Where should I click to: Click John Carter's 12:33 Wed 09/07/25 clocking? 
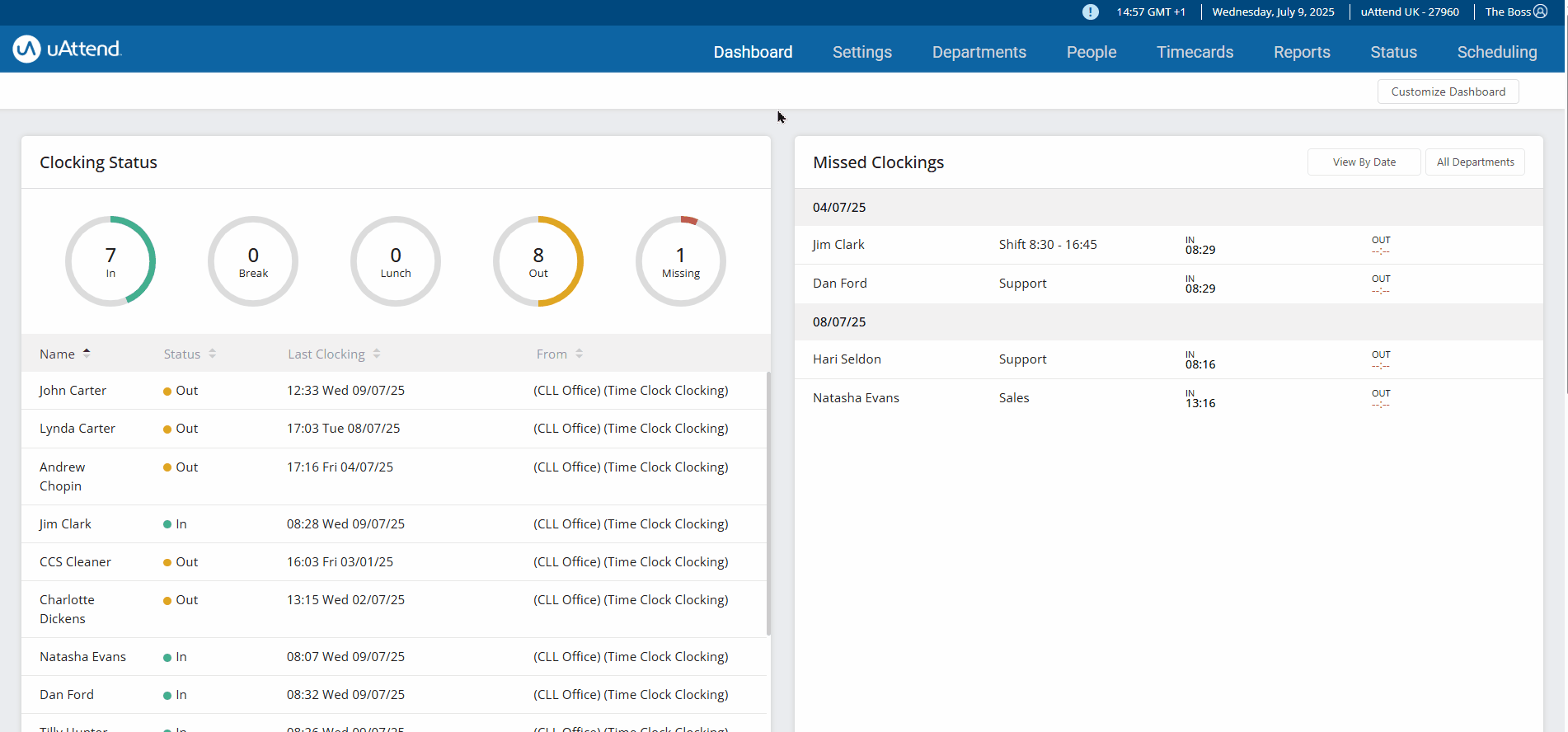pyautogui.click(x=345, y=391)
